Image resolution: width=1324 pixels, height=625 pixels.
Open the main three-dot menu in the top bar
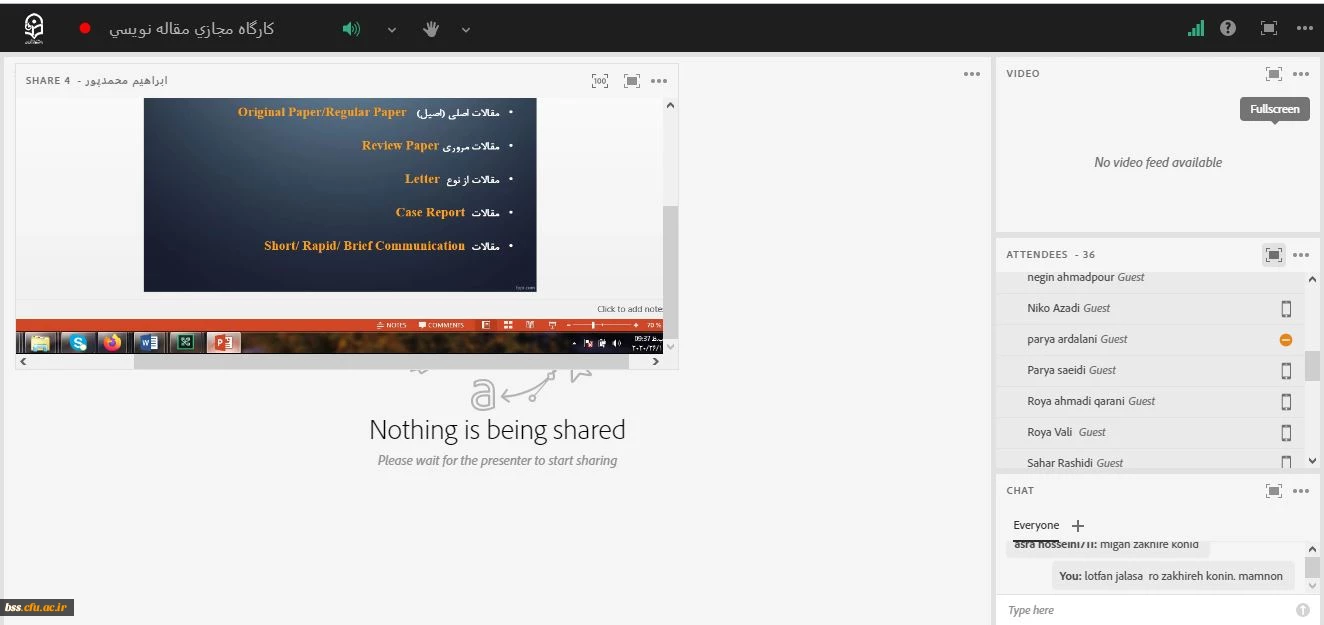(x=1304, y=29)
